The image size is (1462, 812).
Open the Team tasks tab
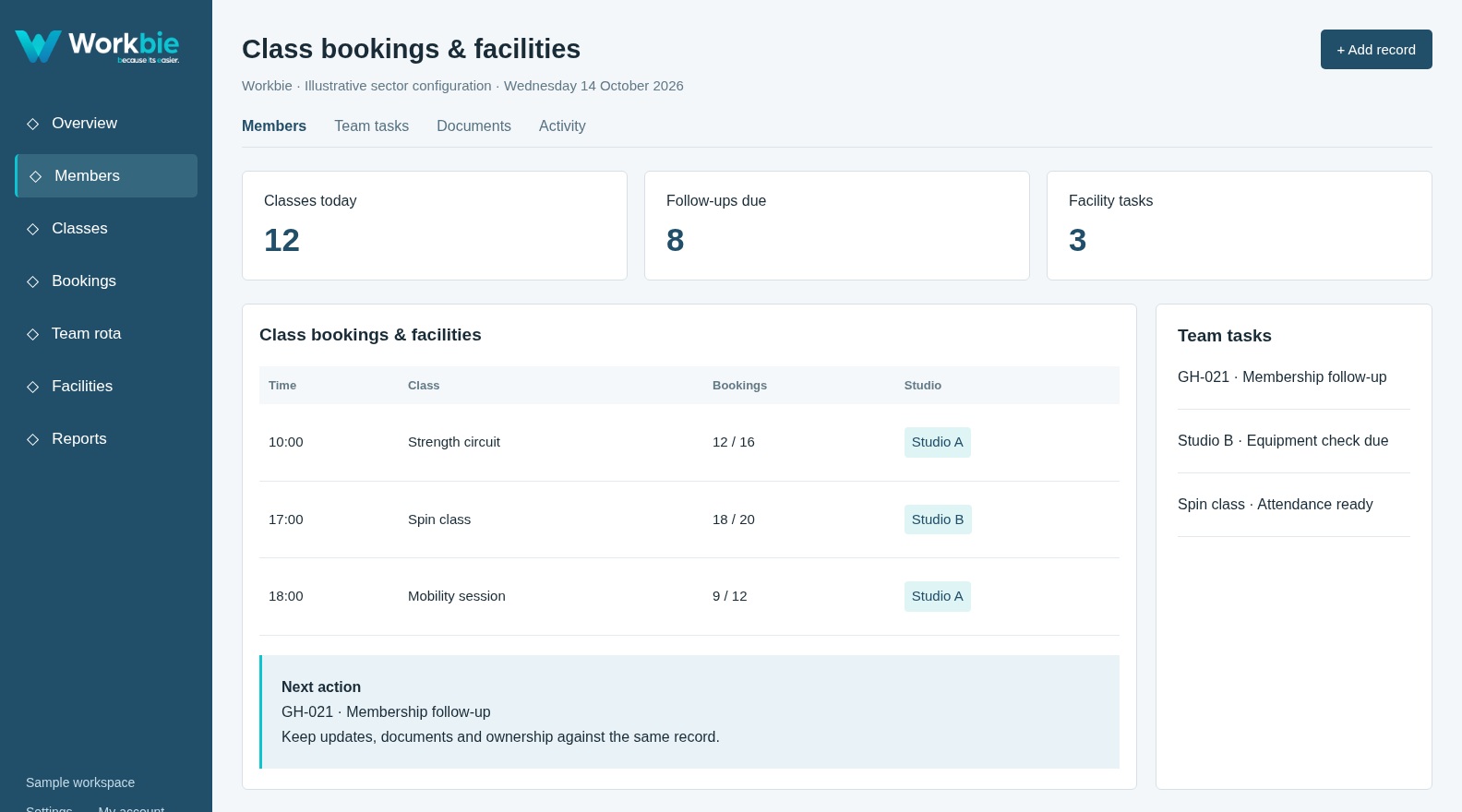(x=371, y=126)
